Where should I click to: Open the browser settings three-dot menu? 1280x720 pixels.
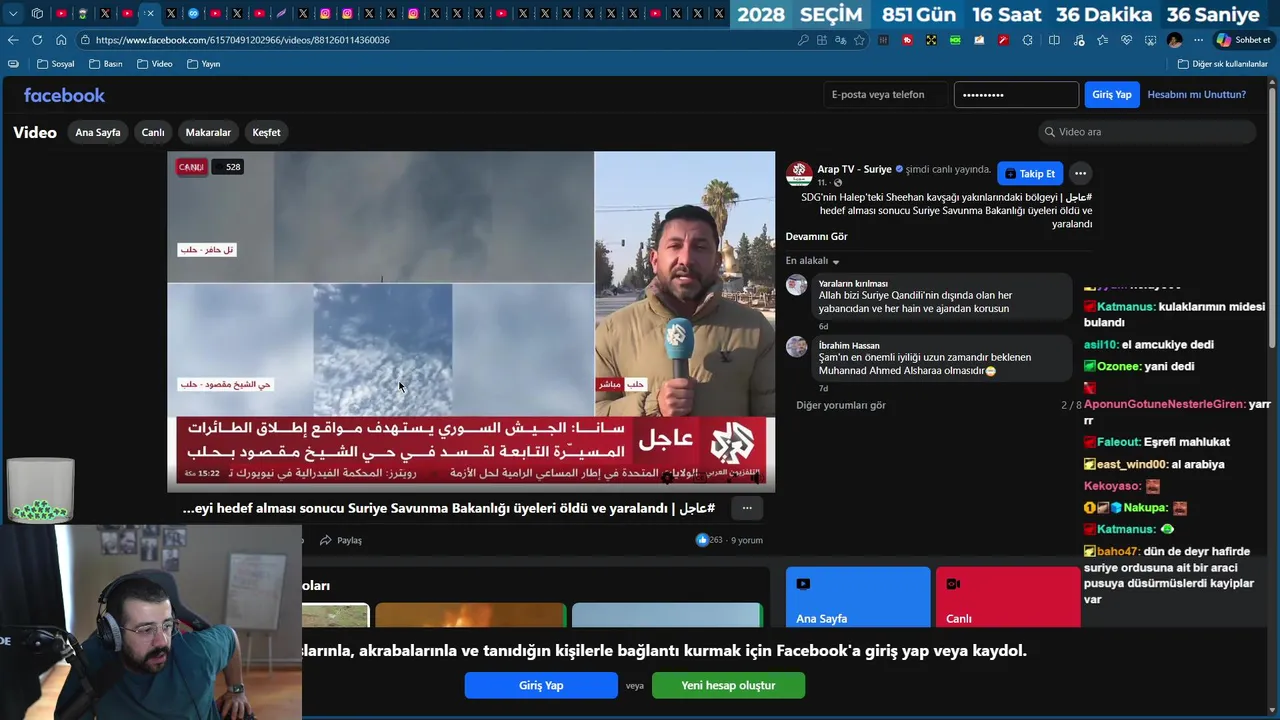[1199, 40]
